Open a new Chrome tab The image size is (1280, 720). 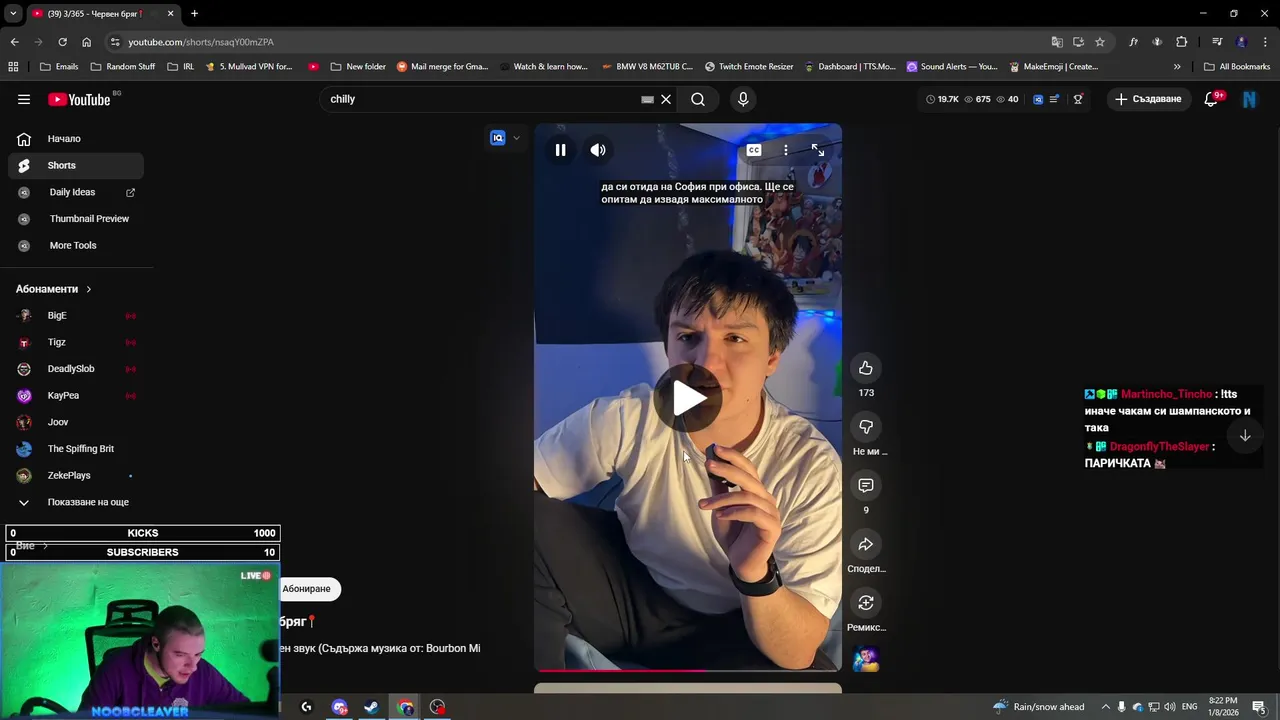coord(194,14)
